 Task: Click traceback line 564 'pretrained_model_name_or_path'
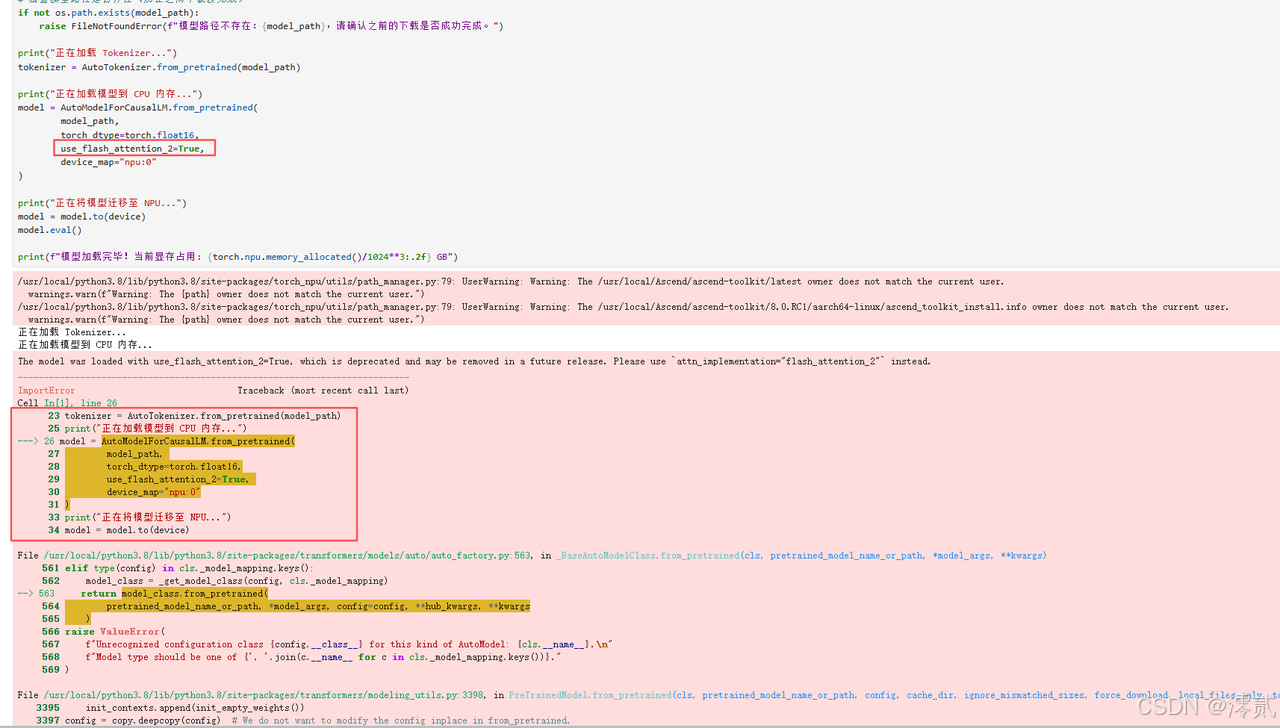point(285,606)
